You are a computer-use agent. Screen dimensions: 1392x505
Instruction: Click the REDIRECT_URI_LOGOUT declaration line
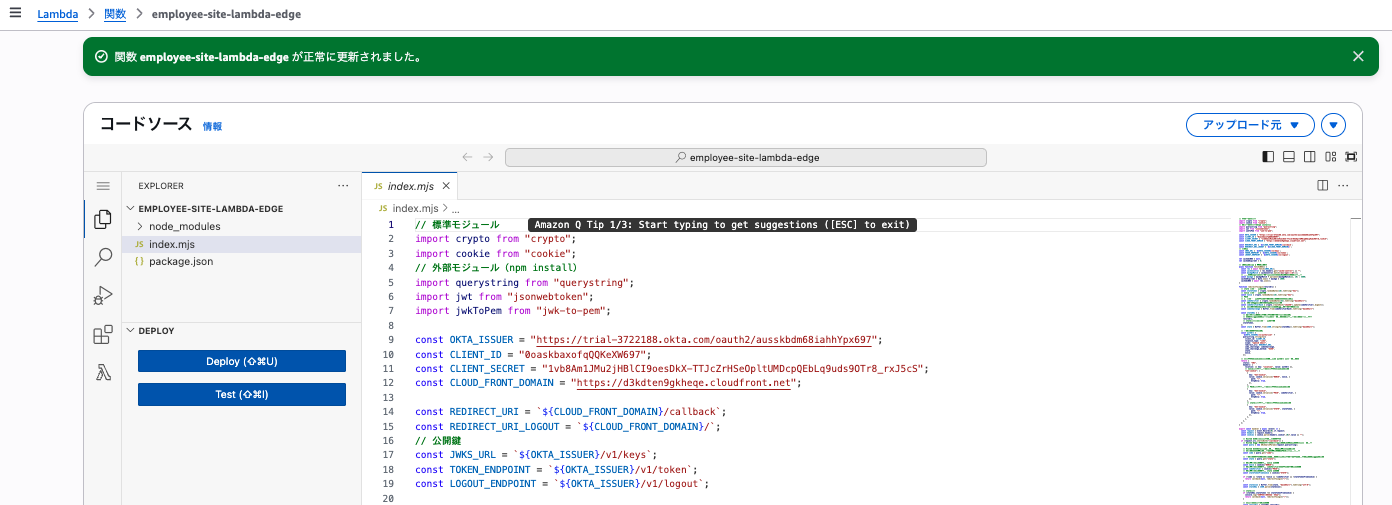(x=568, y=426)
